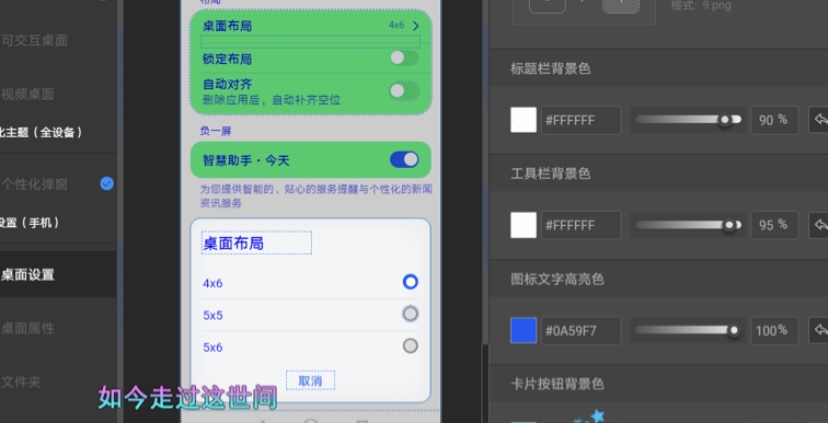The image size is (828, 423).
Task: Enable the 自动对齐 switch
Action: point(404,91)
